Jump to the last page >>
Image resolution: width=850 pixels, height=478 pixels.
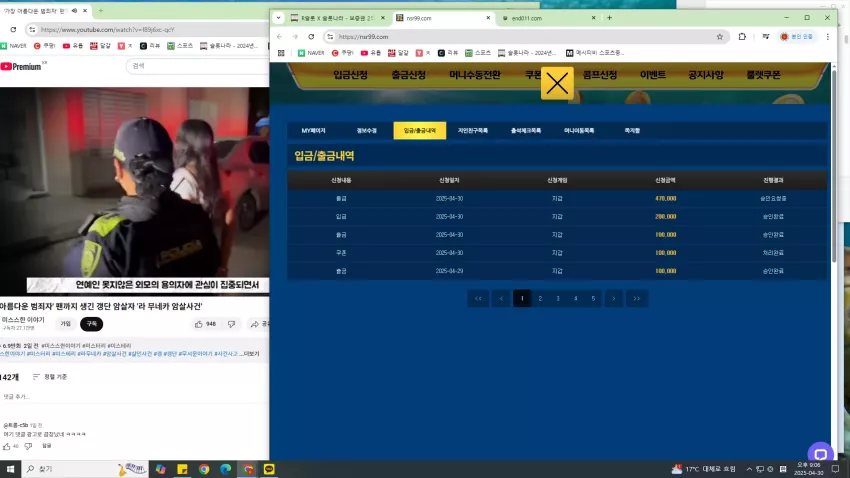tap(636, 299)
